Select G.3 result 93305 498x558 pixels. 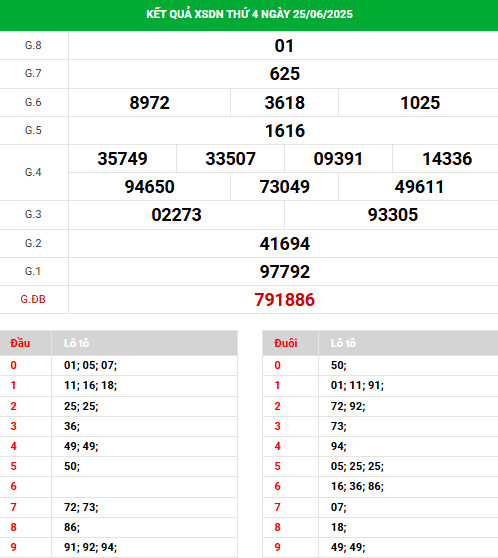[393, 215]
